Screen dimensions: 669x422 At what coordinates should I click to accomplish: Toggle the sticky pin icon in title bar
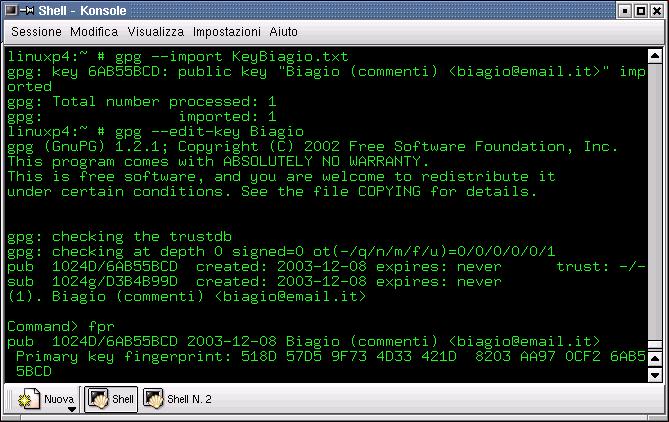tap(28, 10)
